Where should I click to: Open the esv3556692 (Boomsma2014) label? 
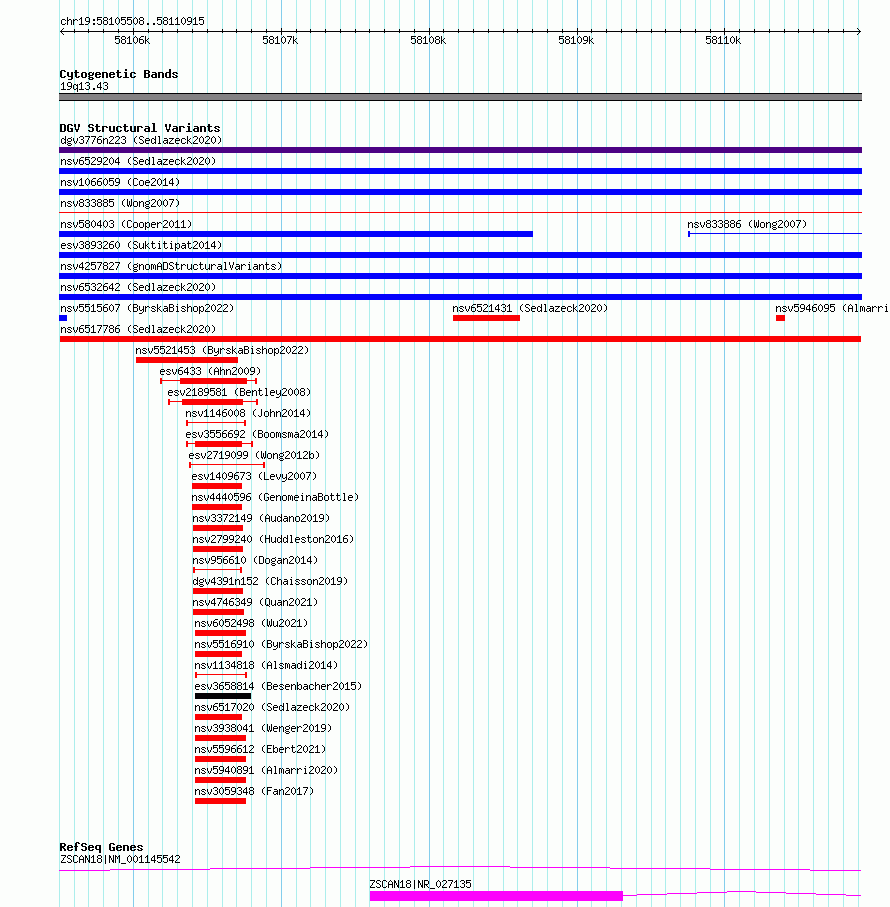[x=257, y=434]
